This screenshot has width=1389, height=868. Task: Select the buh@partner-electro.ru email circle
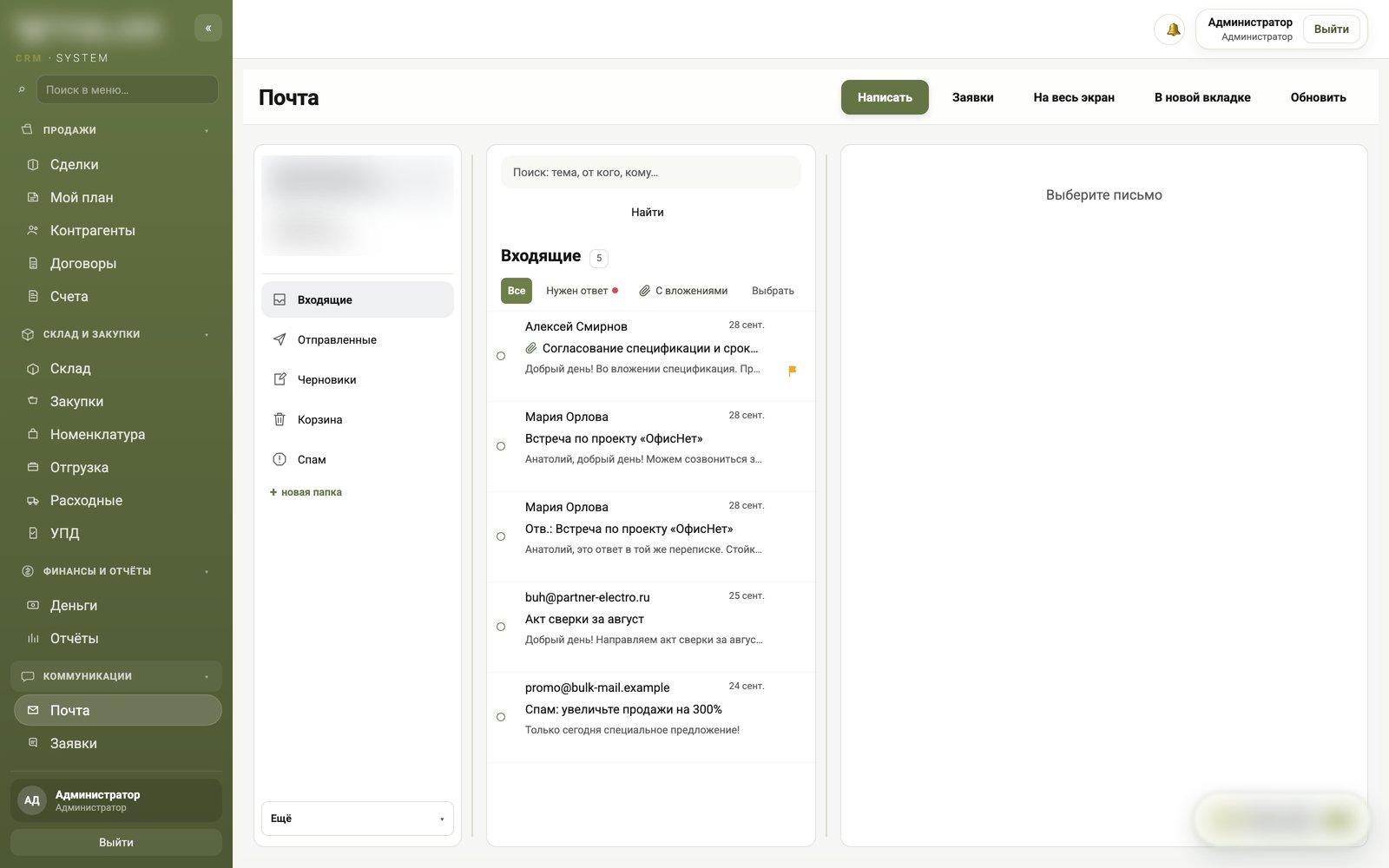[x=501, y=627]
